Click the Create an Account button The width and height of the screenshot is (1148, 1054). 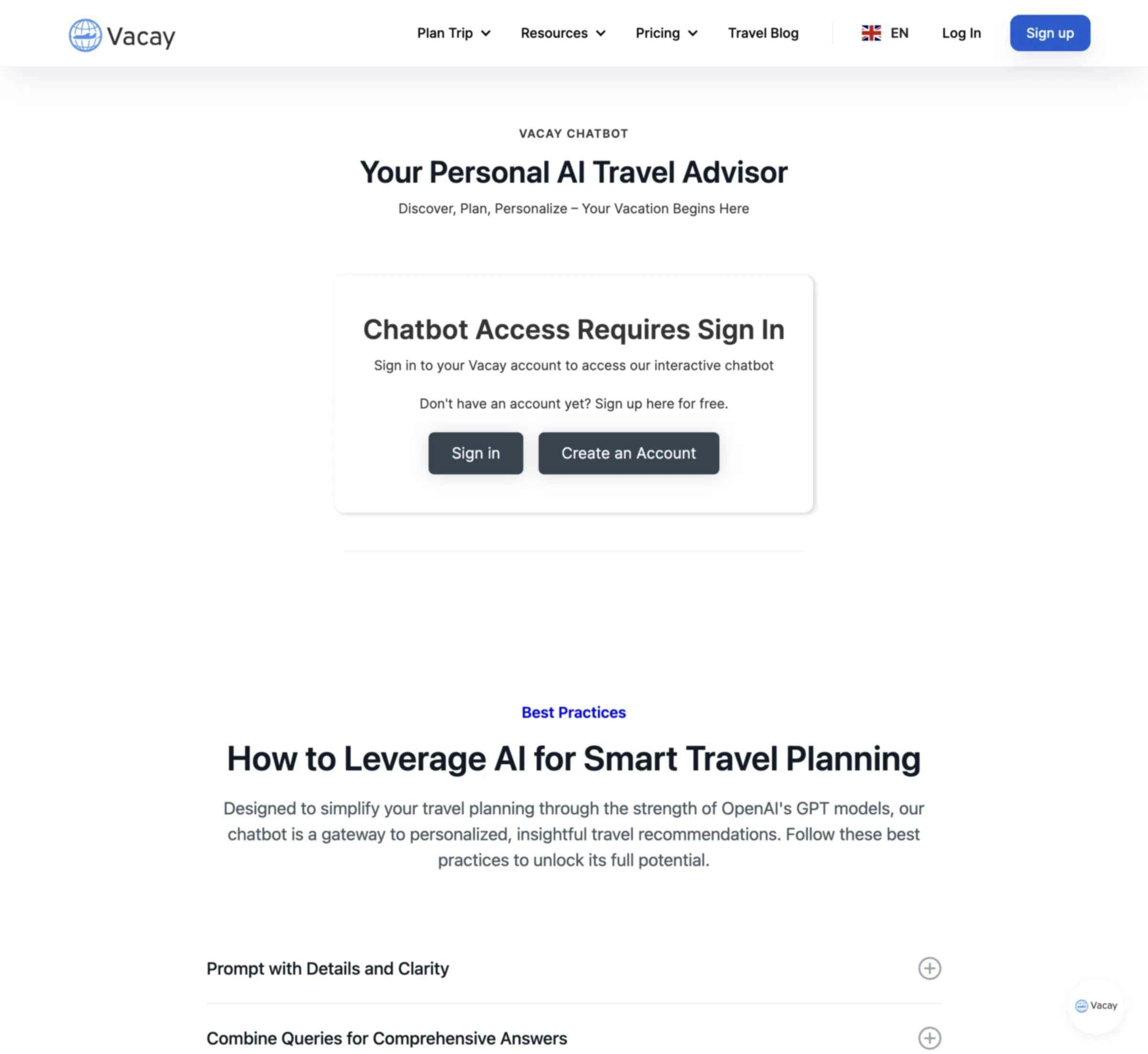629,453
